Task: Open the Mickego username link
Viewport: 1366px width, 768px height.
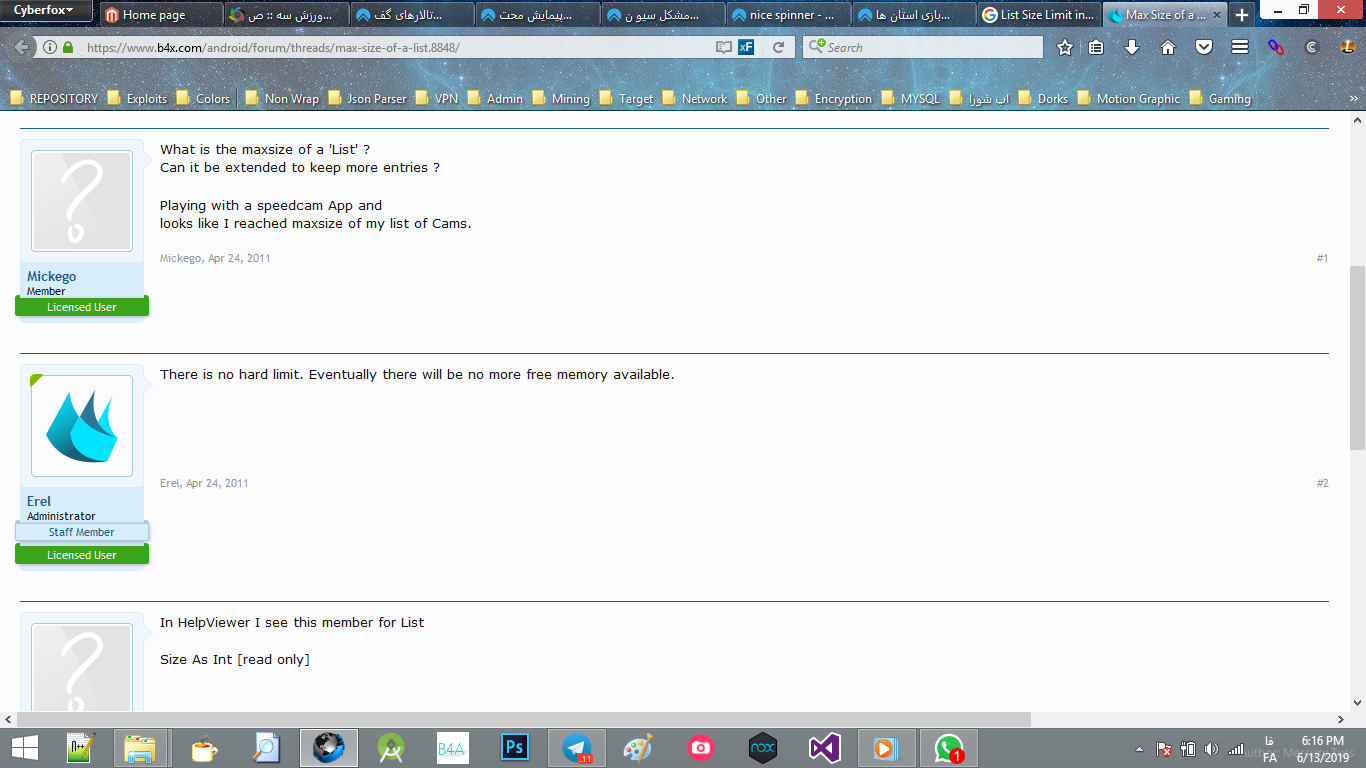Action: (x=51, y=276)
